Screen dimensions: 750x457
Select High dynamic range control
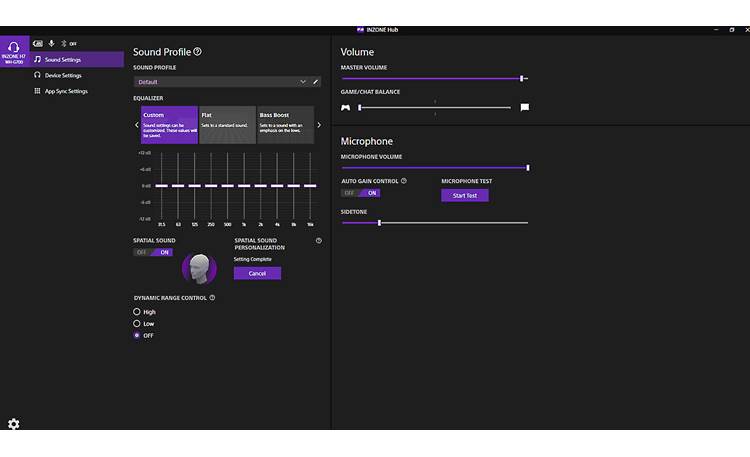pyautogui.click(x=137, y=312)
